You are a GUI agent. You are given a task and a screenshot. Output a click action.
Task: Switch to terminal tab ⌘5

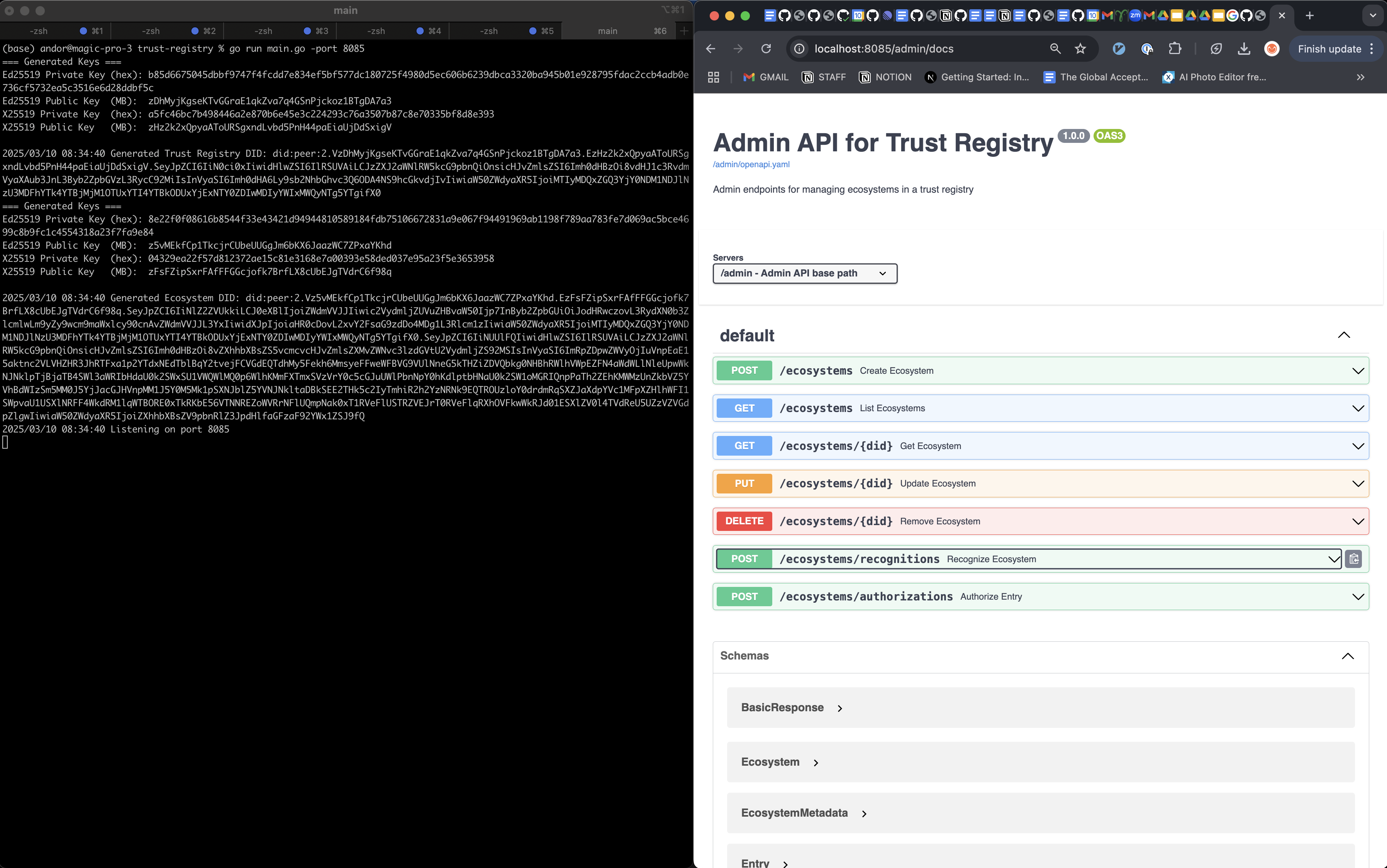click(x=505, y=31)
